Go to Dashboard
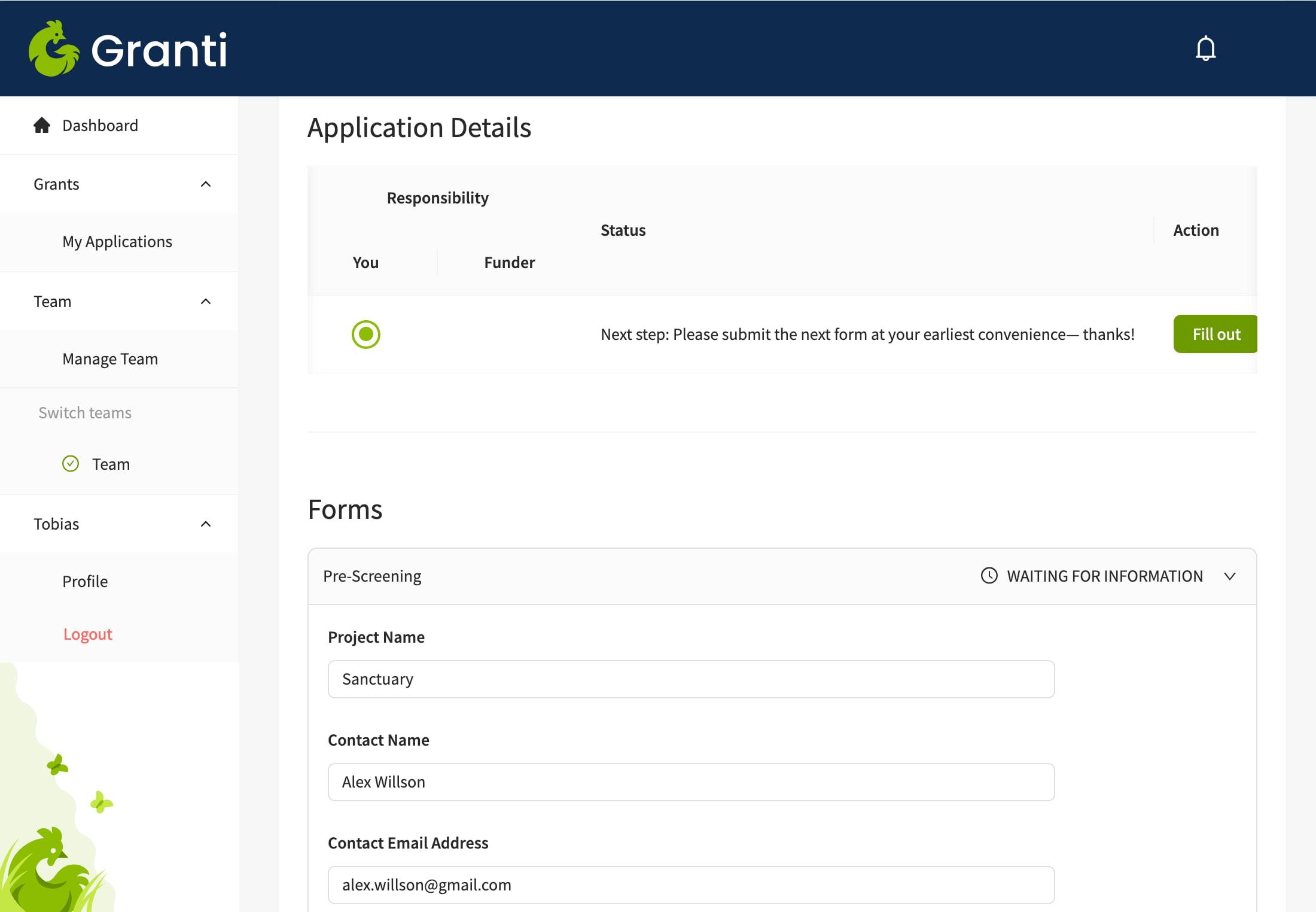This screenshot has width=1316, height=912. pos(119,125)
